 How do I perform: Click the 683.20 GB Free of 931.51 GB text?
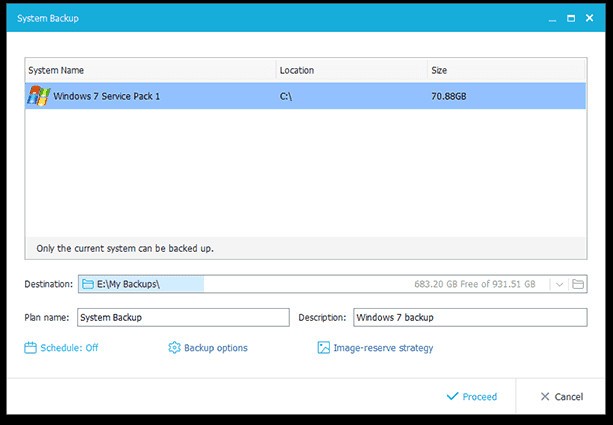click(475, 284)
